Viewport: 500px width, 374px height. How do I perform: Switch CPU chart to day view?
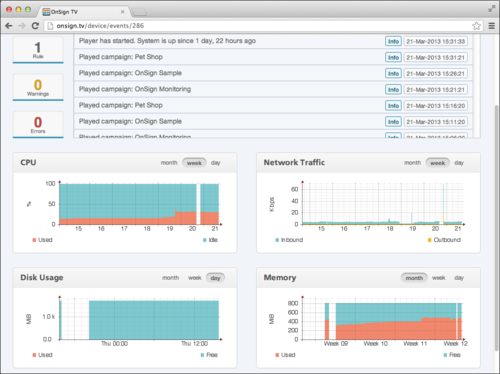[216, 163]
